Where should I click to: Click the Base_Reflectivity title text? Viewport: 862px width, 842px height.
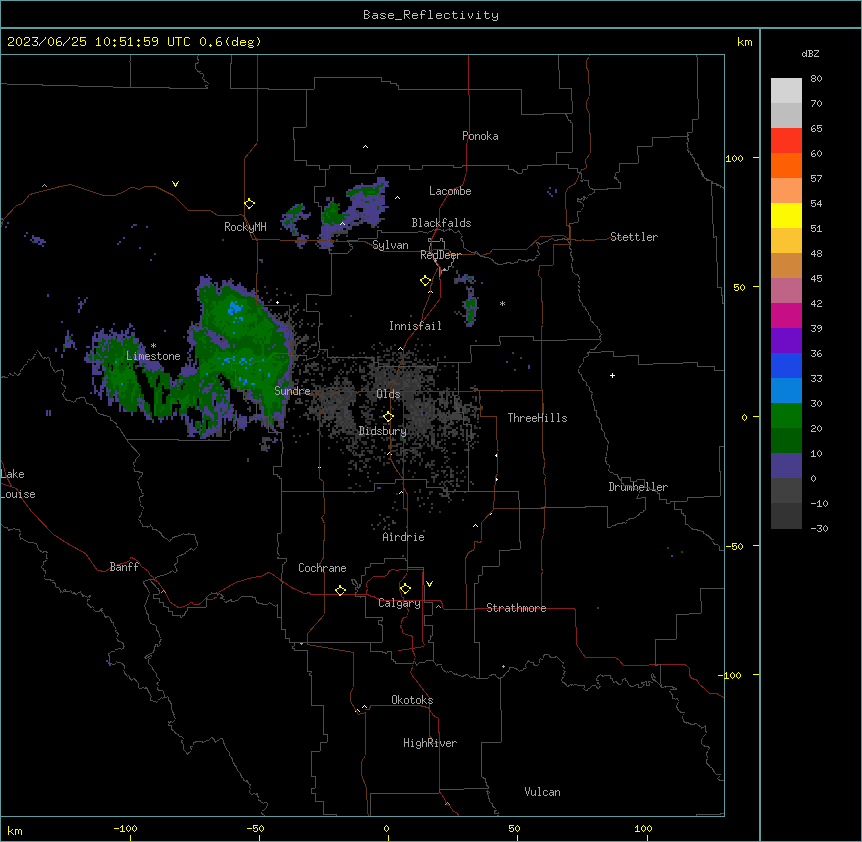coord(431,15)
